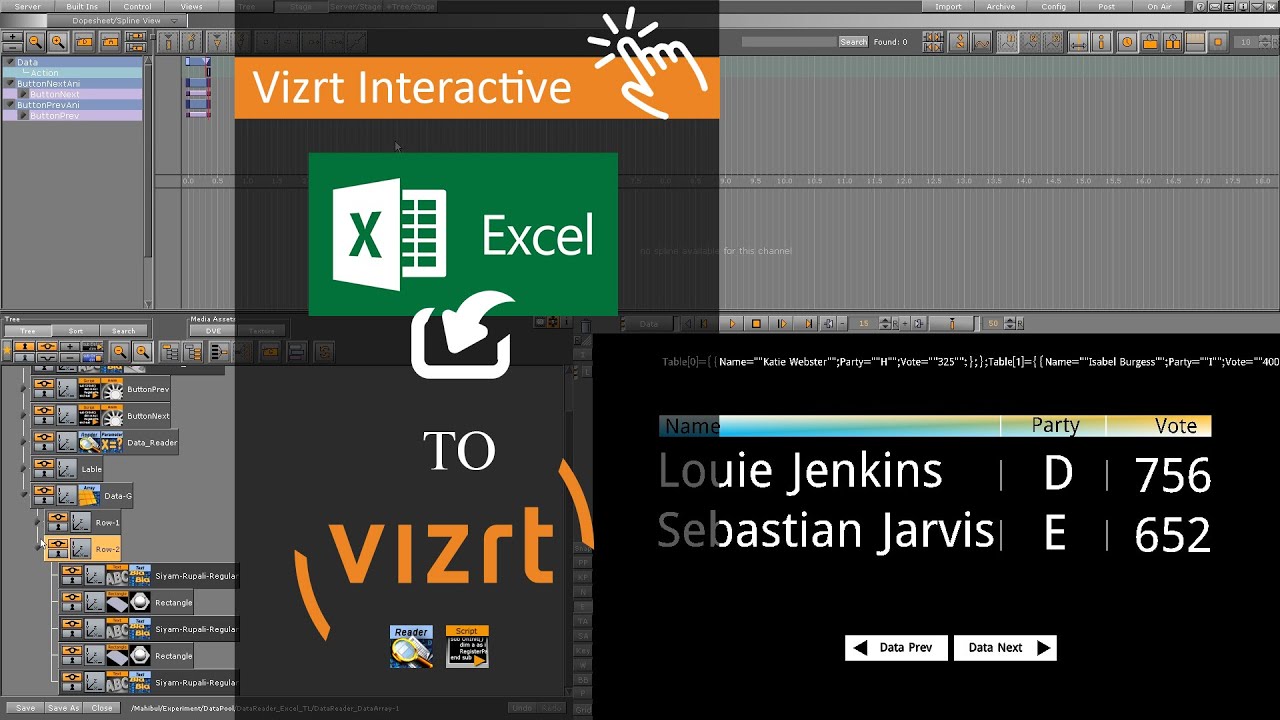Zoom out the dopesheet stage view
Screen dimensions: 1280x720
pyautogui.click(x=36, y=42)
